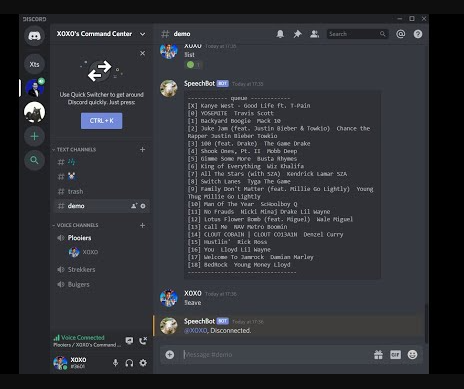
Task: Open Server Discovery magnifier icon
Action: point(34,160)
